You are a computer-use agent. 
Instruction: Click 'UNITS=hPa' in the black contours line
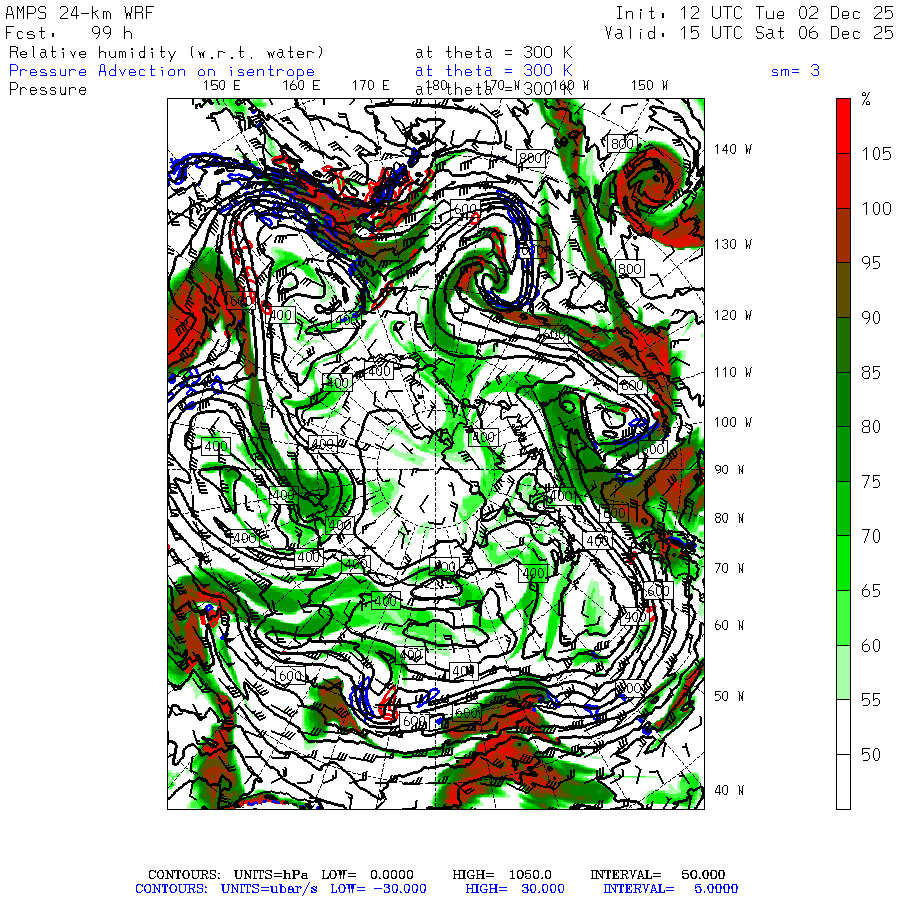click(x=270, y=875)
